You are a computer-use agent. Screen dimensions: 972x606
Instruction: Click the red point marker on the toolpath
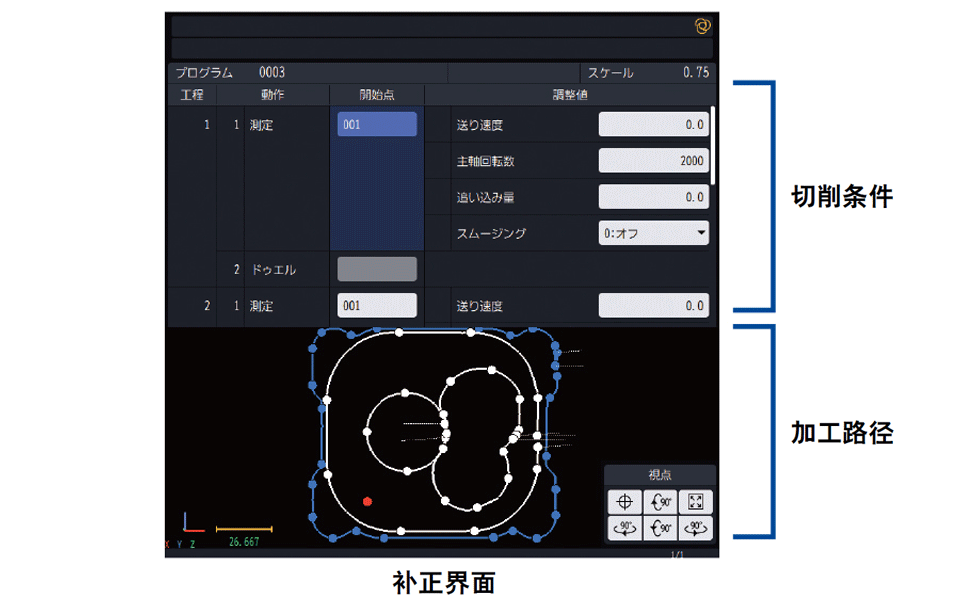pos(368,500)
